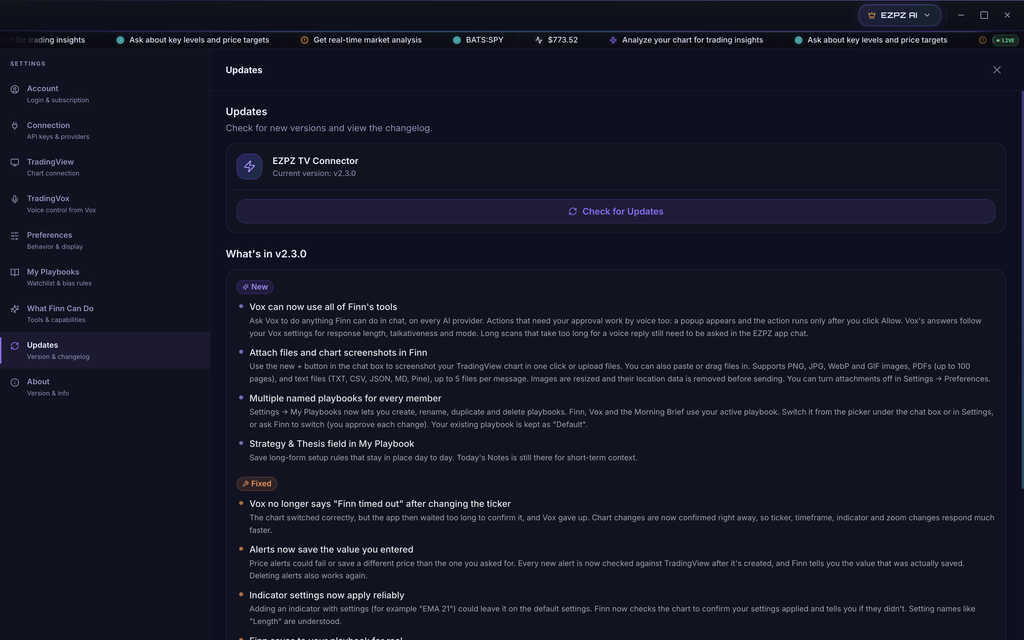Click the New changelog badge
The height and width of the screenshot is (640, 1024).
(x=255, y=287)
